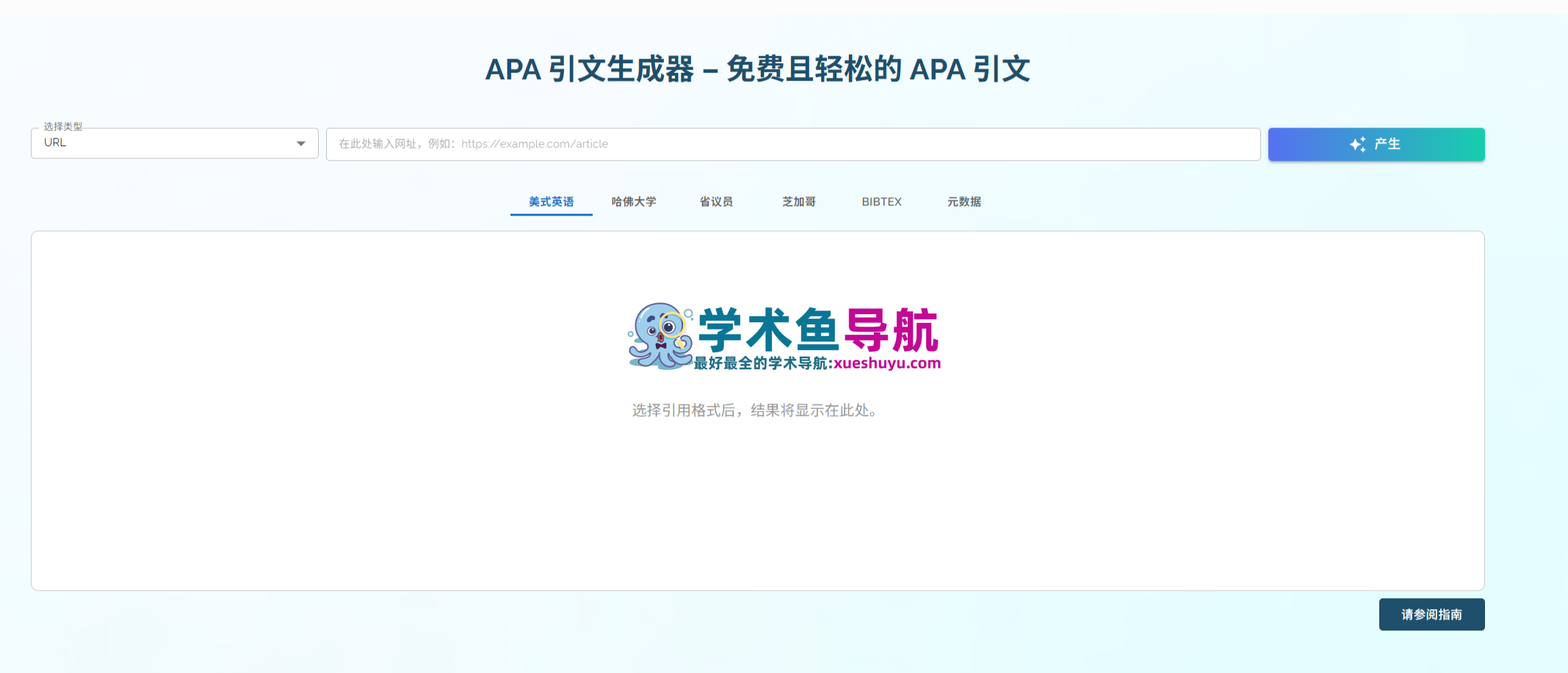Open the 元数据 tab
This screenshot has width=1568, height=673.
pos(964,201)
